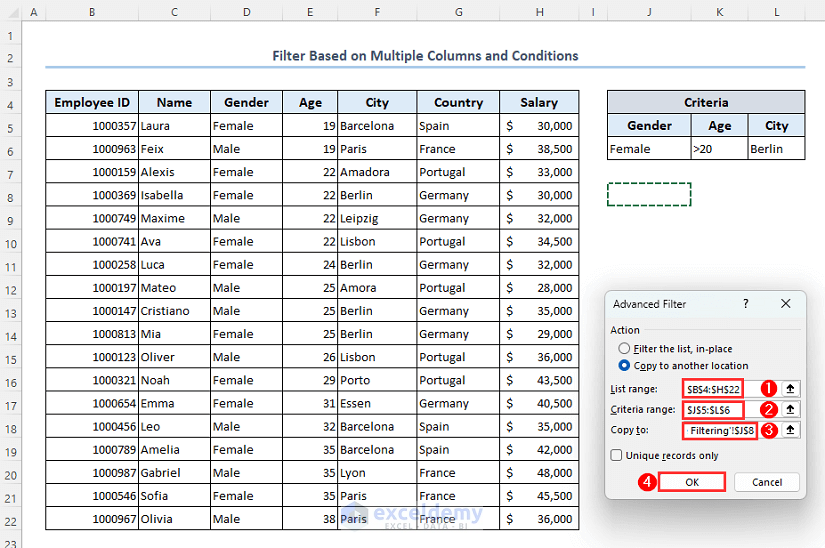Select the dashed copy-destination cell J8

pyautogui.click(x=649, y=195)
